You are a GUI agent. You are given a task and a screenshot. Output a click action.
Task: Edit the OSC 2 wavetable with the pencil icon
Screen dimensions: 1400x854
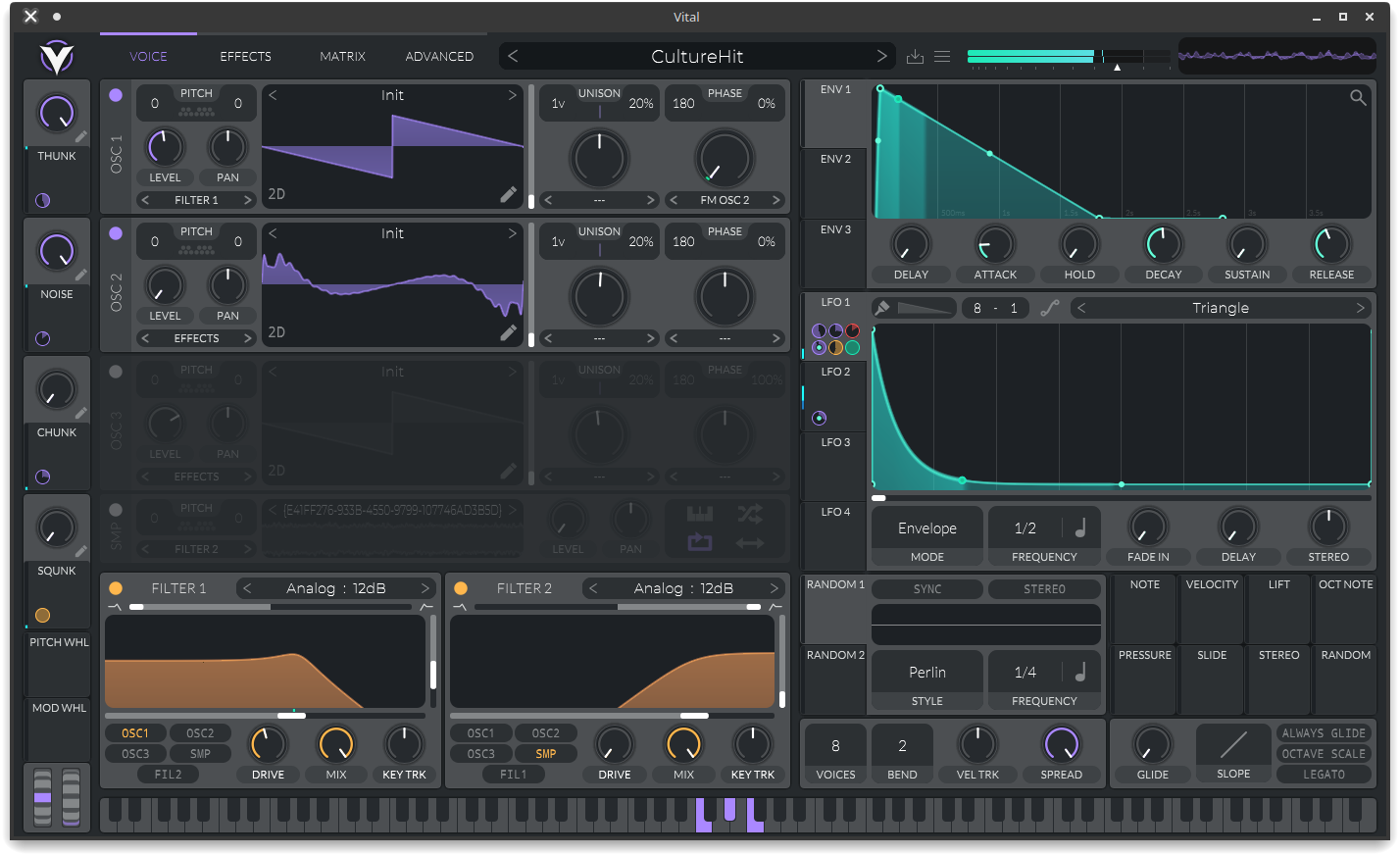[508, 332]
